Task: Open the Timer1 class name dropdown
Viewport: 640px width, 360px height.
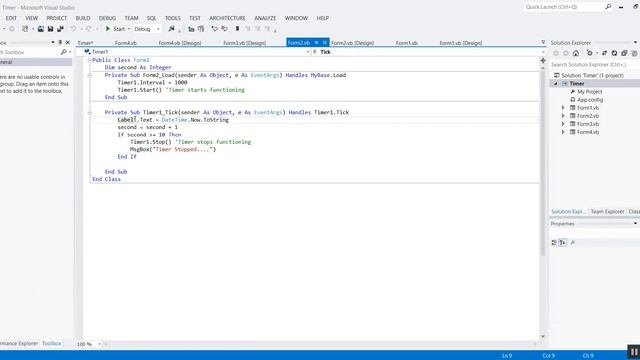Action: (x=307, y=52)
